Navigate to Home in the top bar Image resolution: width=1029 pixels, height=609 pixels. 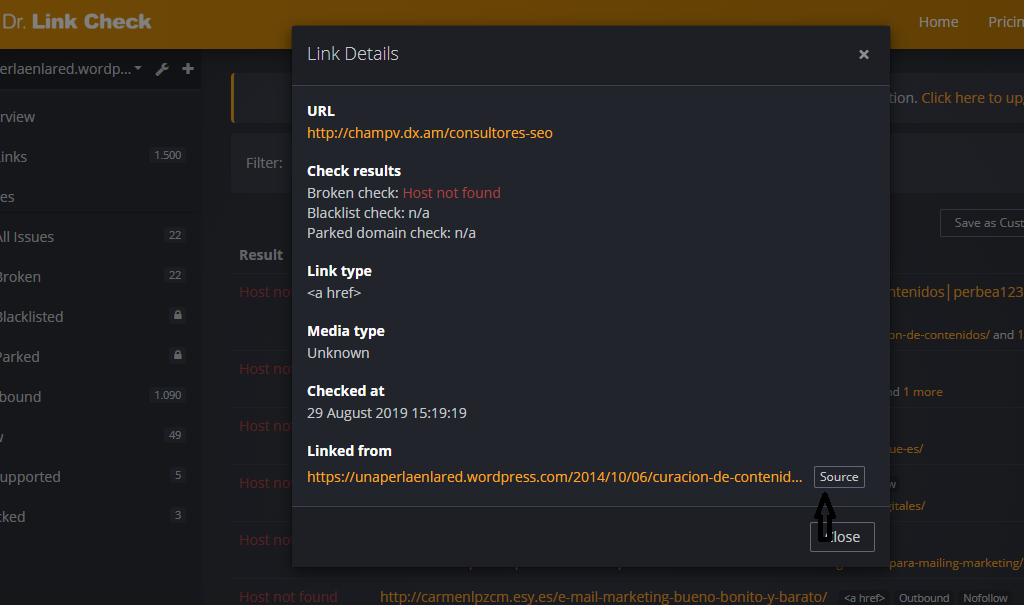[x=938, y=21]
